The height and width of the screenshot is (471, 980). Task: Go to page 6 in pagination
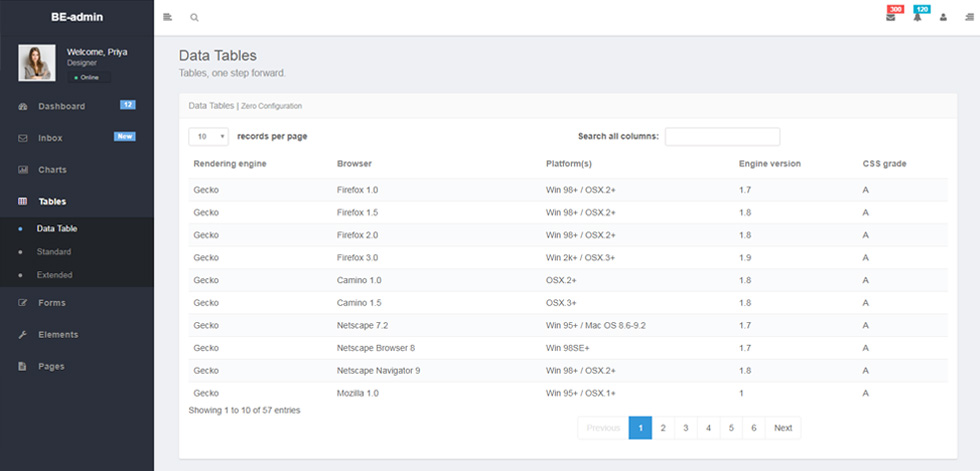[754, 428]
